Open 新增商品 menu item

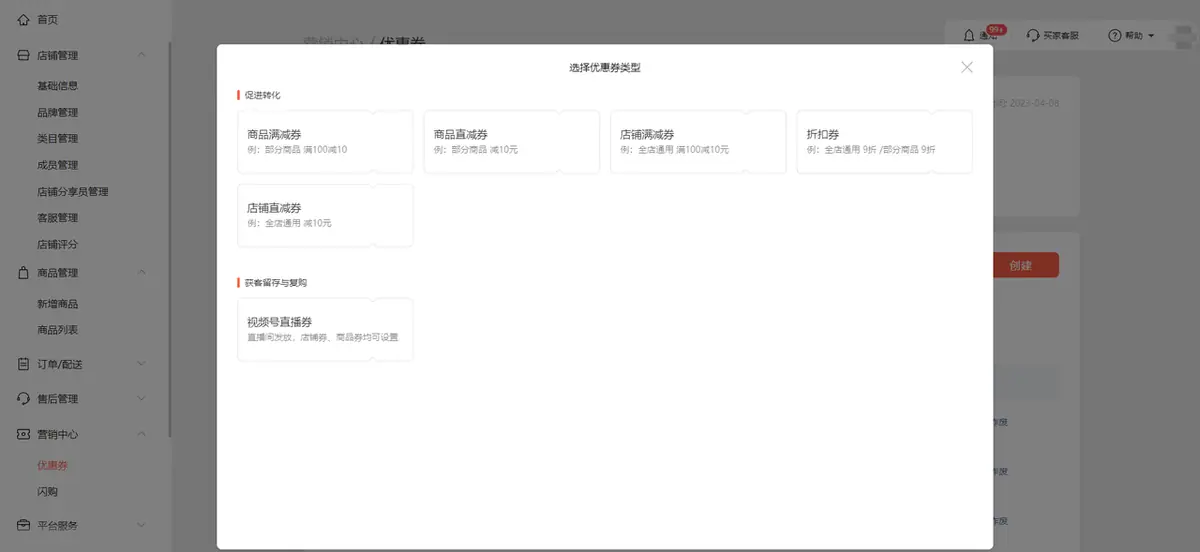57,304
